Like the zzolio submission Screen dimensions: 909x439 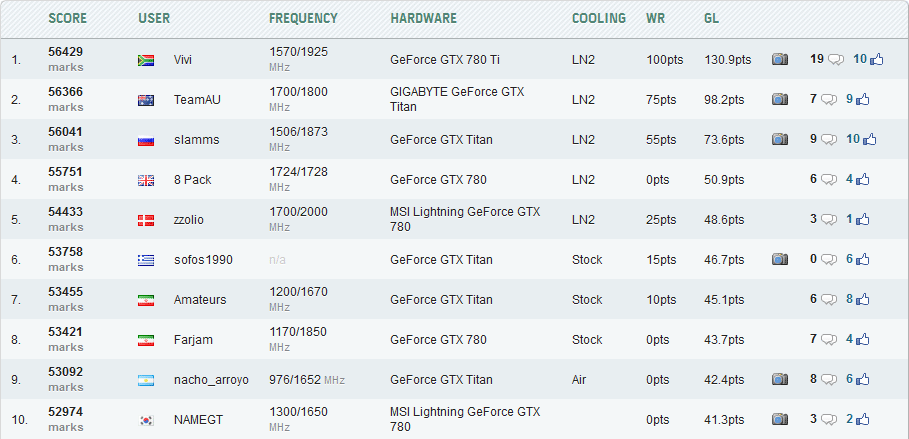[x=863, y=219]
